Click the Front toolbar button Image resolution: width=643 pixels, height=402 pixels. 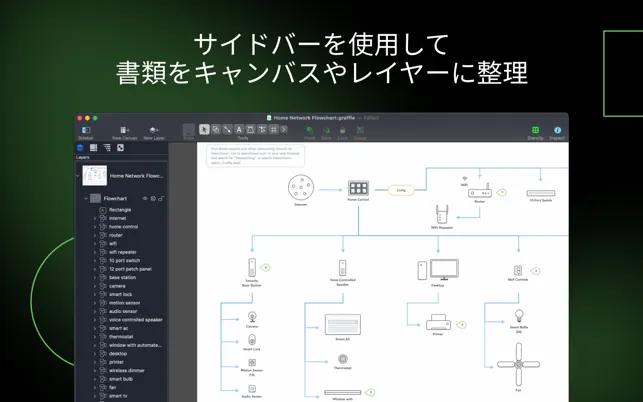click(310, 132)
